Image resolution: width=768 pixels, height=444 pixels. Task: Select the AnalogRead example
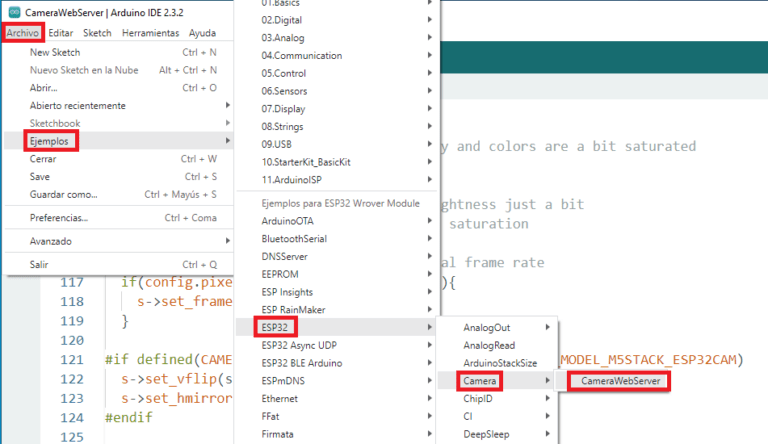(x=489, y=345)
